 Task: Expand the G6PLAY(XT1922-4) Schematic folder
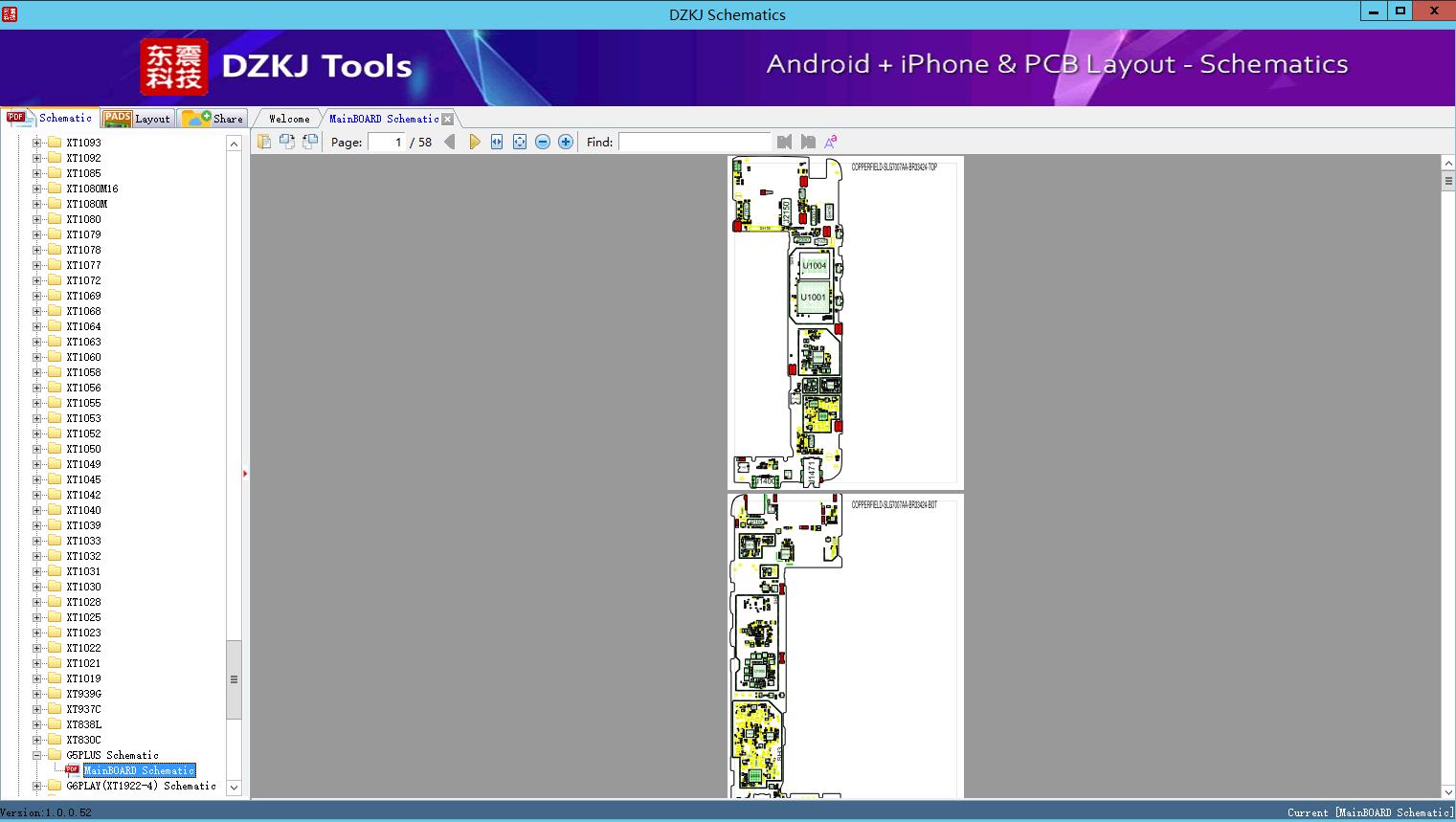click(x=37, y=786)
